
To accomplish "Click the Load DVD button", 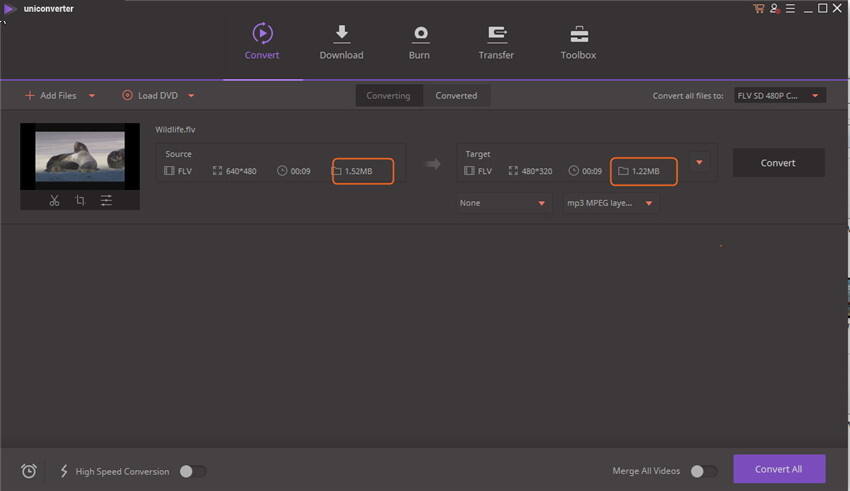I will click(x=150, y=96).
